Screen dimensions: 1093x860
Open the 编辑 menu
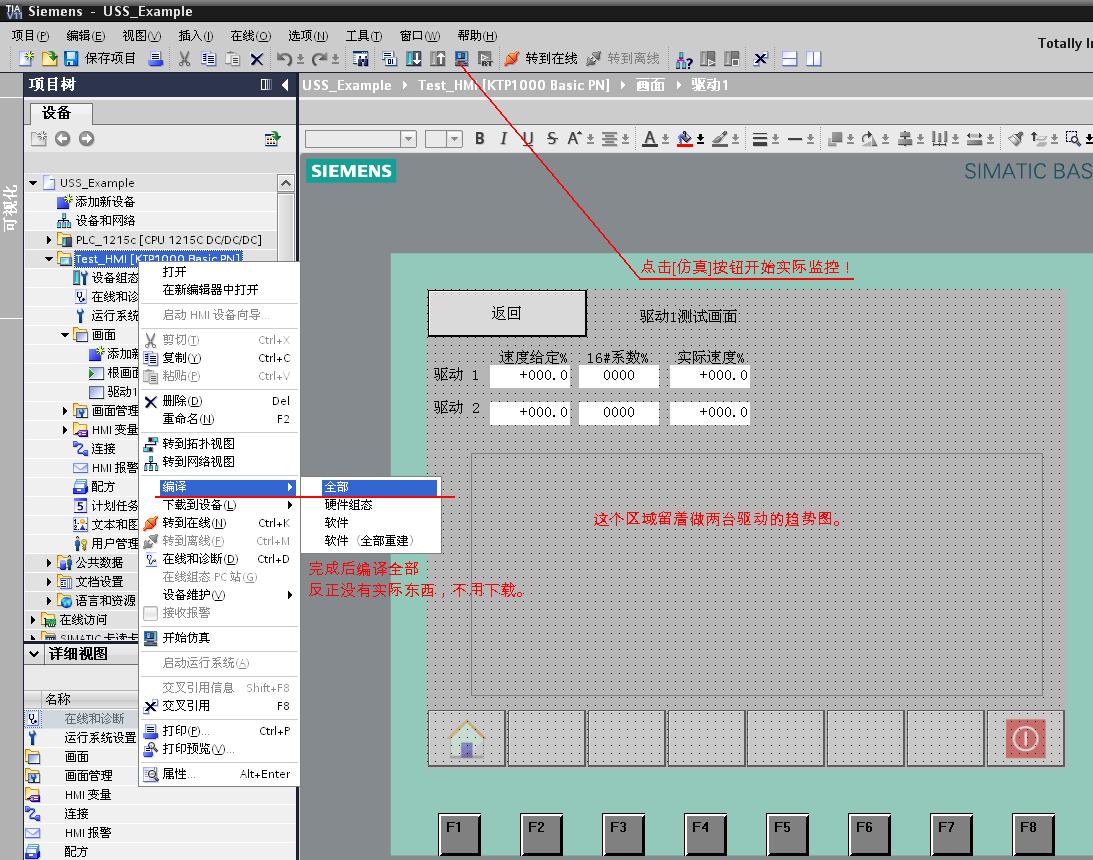coord(85,36)
